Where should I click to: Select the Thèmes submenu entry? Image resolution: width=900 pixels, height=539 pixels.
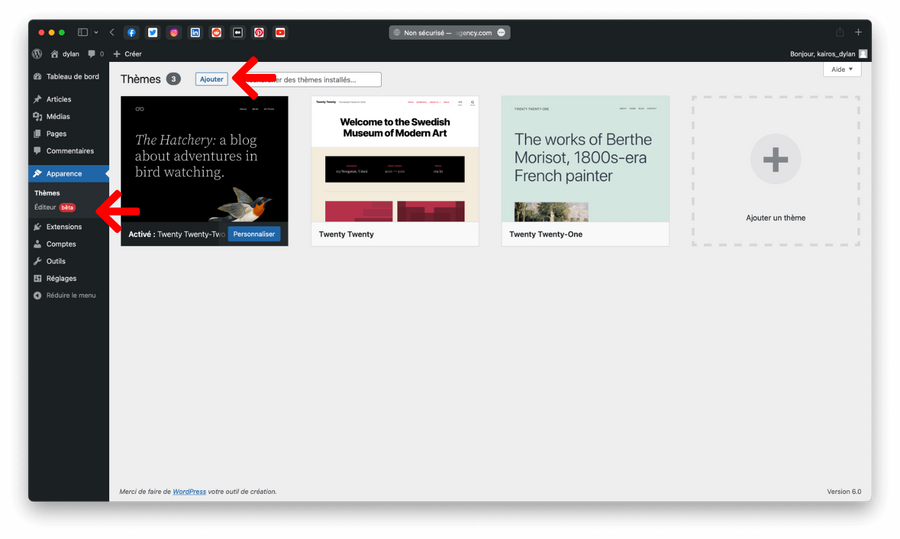coord(47,193)
